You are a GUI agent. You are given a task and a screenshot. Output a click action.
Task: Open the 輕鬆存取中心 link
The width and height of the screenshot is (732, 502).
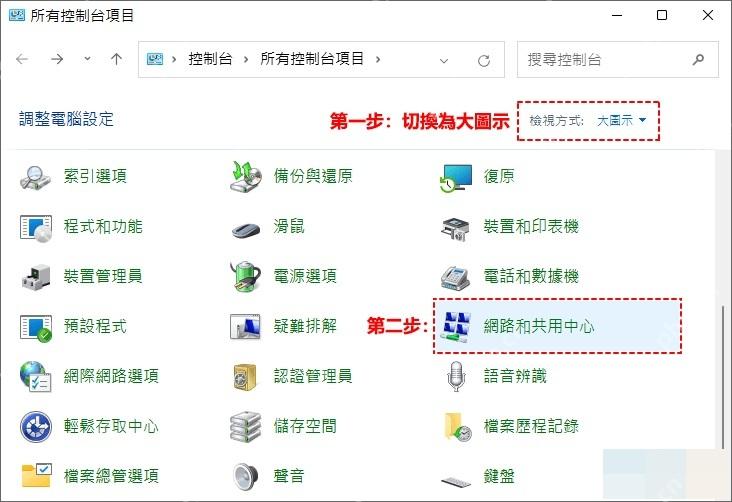click(x=111, y=426)
